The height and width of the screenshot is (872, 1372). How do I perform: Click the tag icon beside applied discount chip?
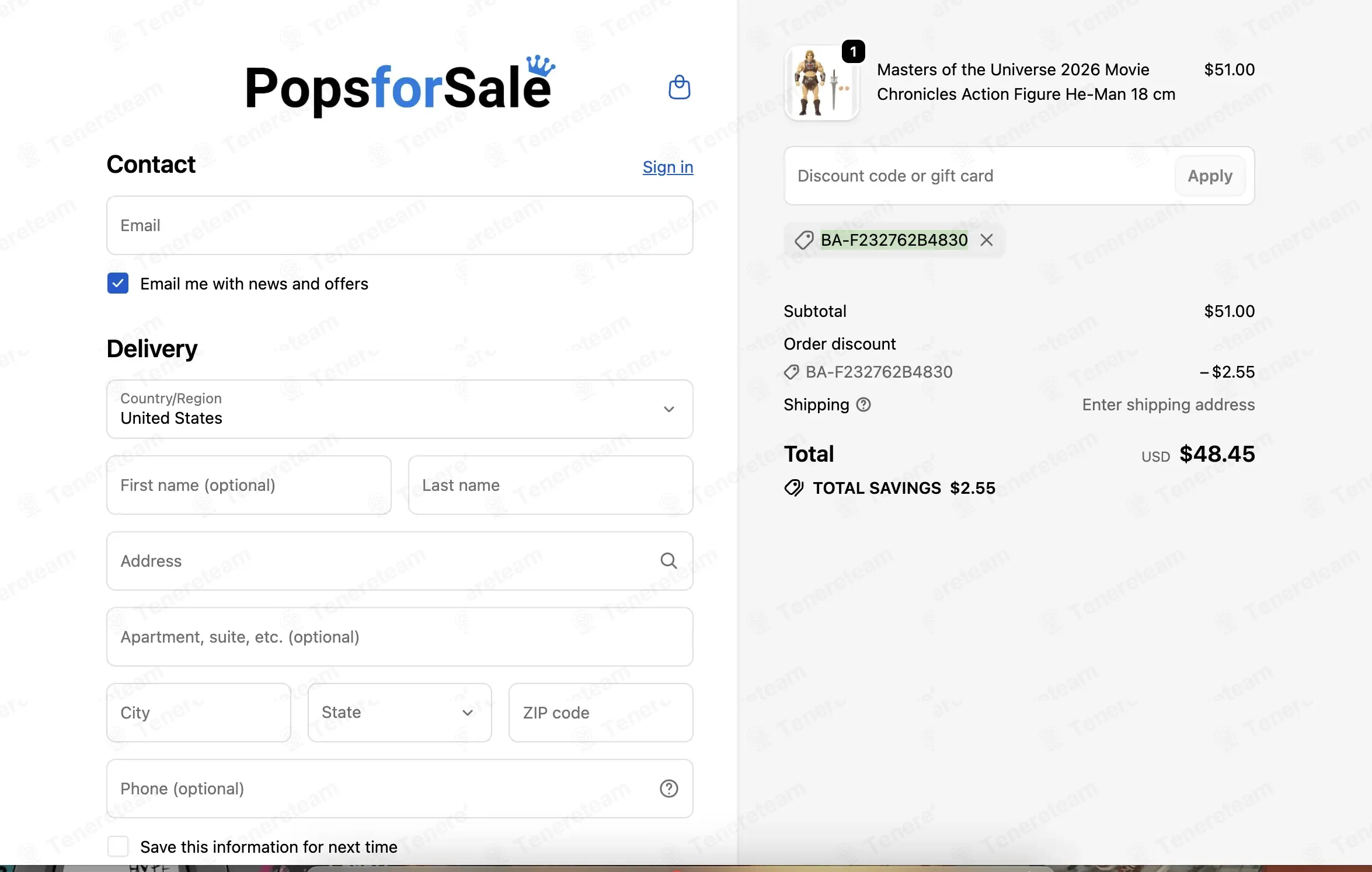[x=804, y=240]
